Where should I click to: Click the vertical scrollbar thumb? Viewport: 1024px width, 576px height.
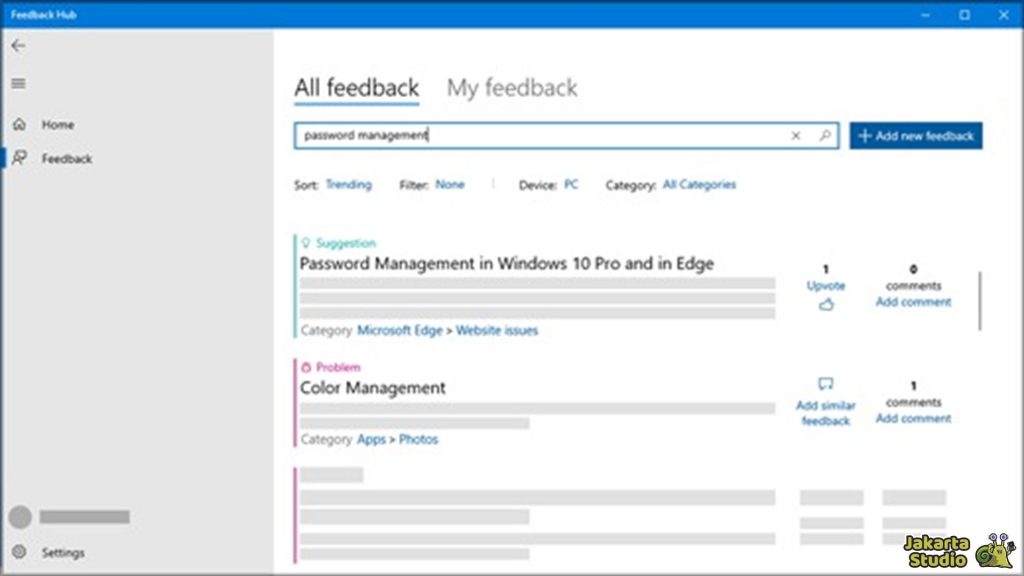(980, 300)
